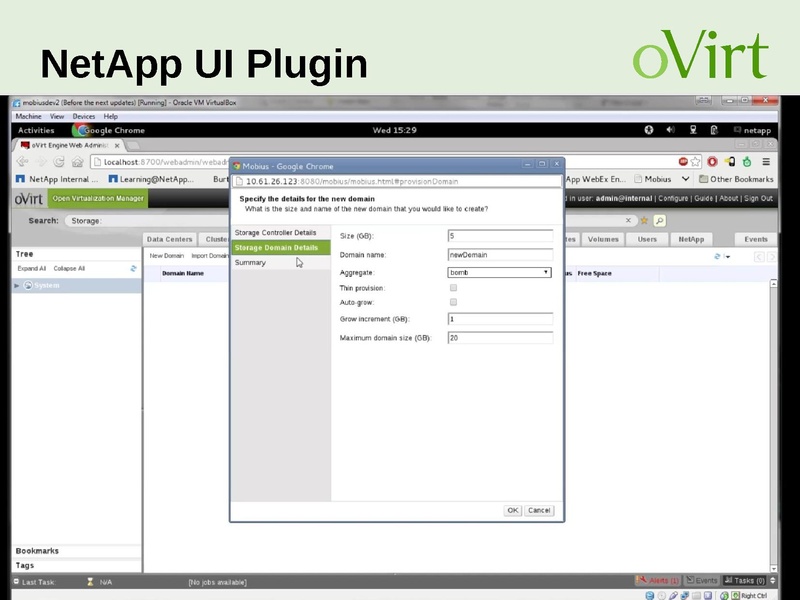Viewport: 800px width, 600px height.
Task: Enable the Auto-grow checkbox
Action: click(453, 302)
